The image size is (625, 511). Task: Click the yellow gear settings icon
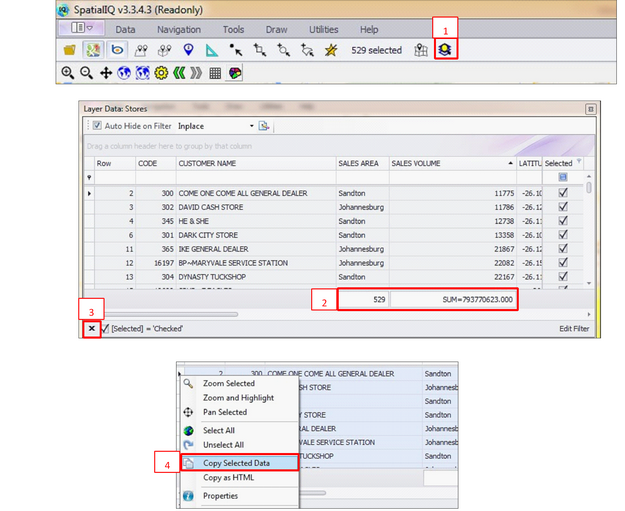[160, 73]
